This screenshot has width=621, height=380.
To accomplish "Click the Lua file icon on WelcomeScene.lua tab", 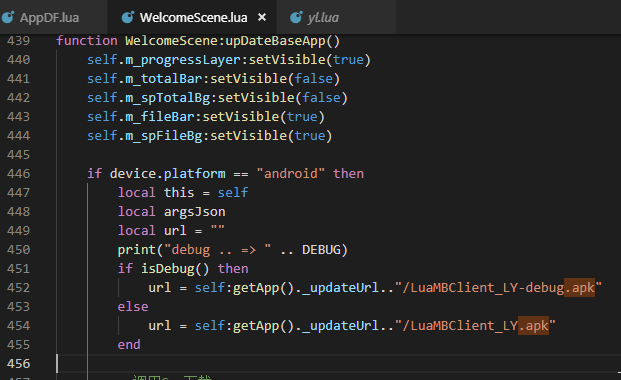I will 128,17.
